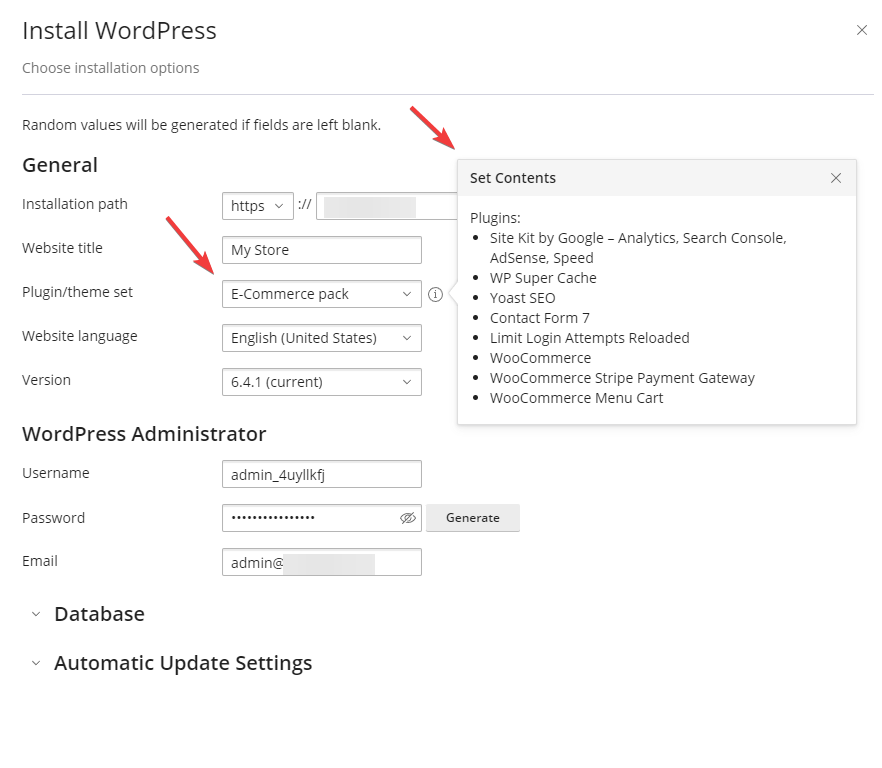Click the 'WP Super Cache' plugin entry
Image resolution: width=882 pixels, height=768 pixels.
click(543, 278)
